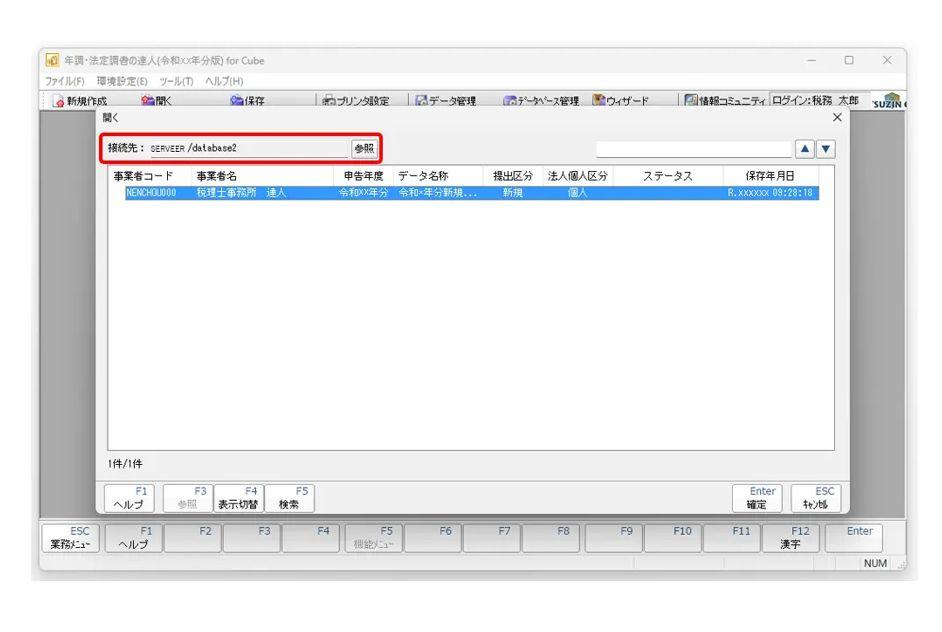The height and width of the screenshot is (632, 942).
Task: Click the 1件/1件 count label
Action: pyautogui.click(x=126, y=464)
